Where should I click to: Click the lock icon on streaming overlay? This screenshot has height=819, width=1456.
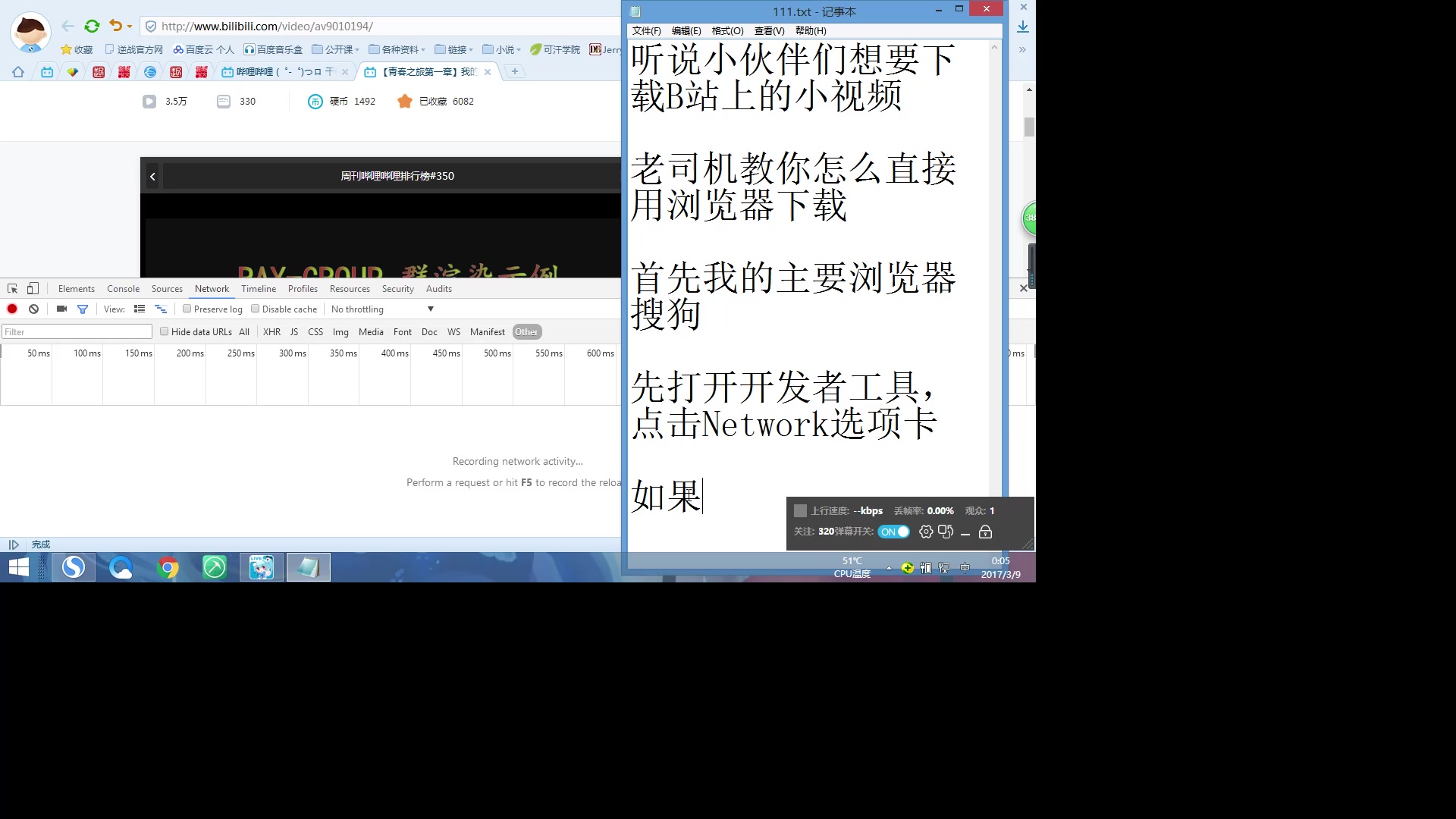point(986,532)
